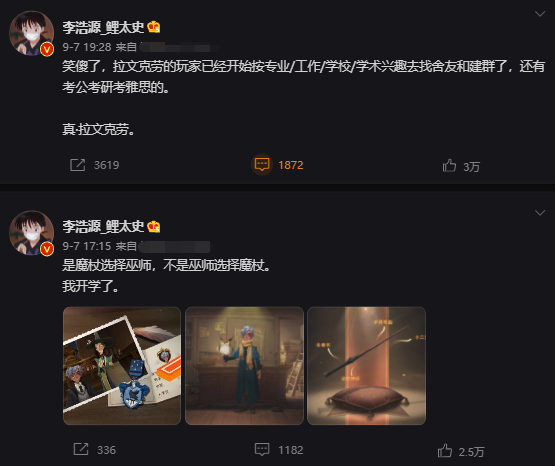Click the 9-7 19:28 timestamp
The height and width of the screenshot is (466, 555).
coord(87,47)
